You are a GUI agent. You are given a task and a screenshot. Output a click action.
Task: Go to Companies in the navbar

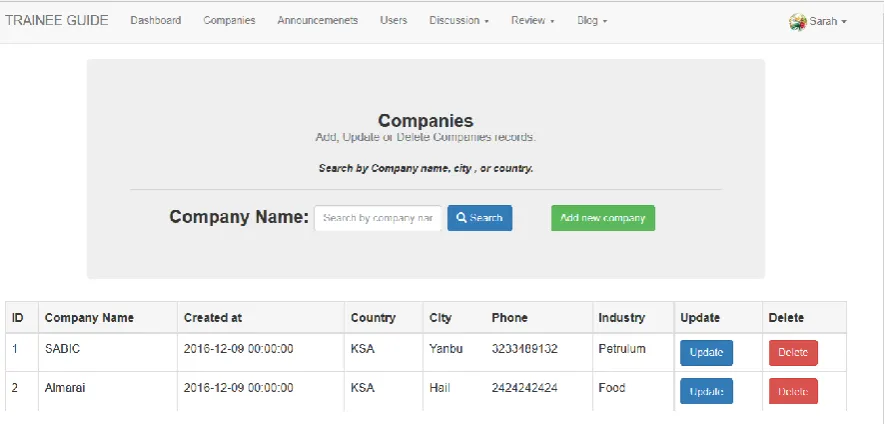(x=229, y=21)
